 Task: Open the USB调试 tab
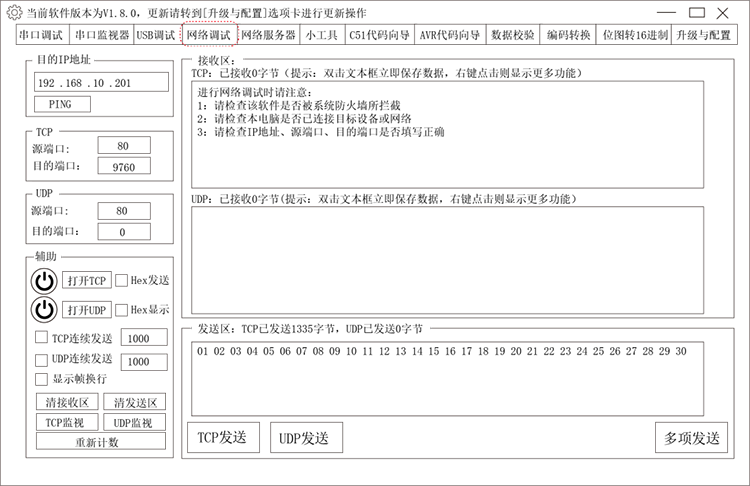point(155,34)
